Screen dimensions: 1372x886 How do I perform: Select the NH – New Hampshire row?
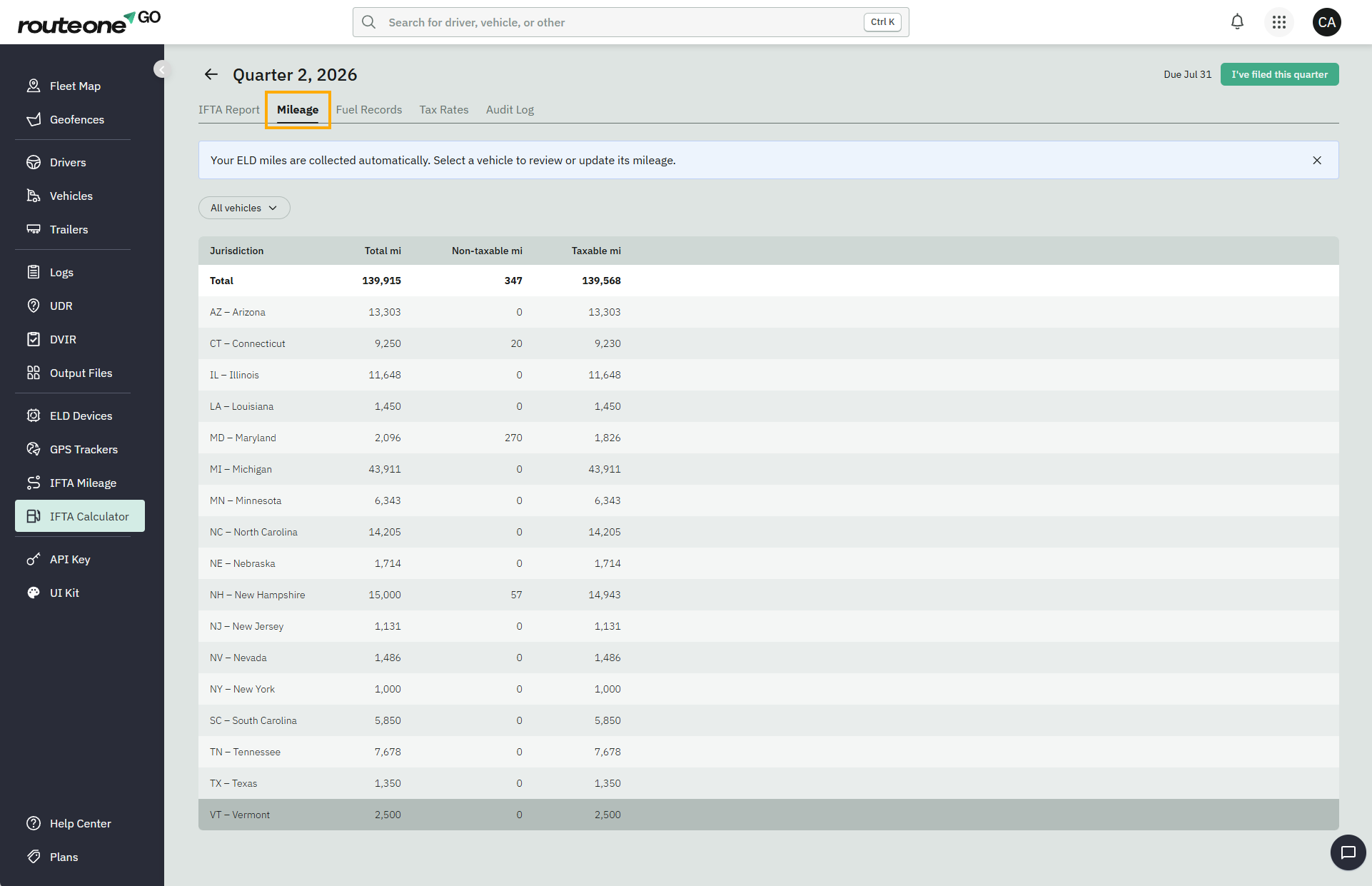[x=769, y=595]
